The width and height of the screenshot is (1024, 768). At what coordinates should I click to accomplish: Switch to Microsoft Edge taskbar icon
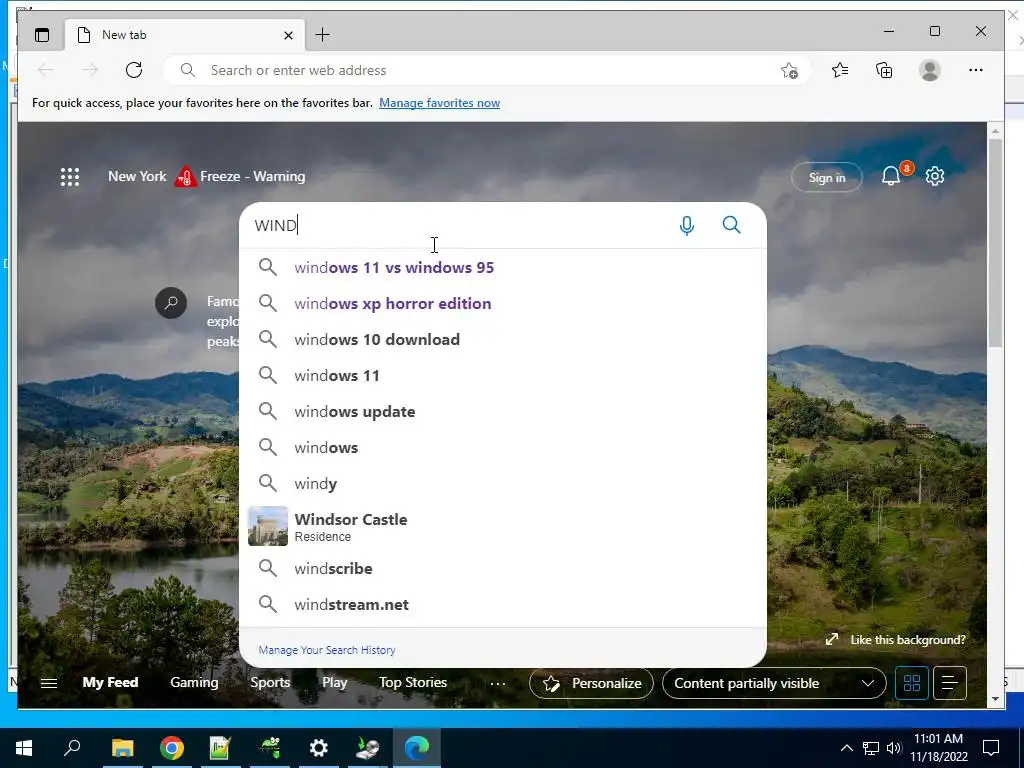[x=417, y=748]
